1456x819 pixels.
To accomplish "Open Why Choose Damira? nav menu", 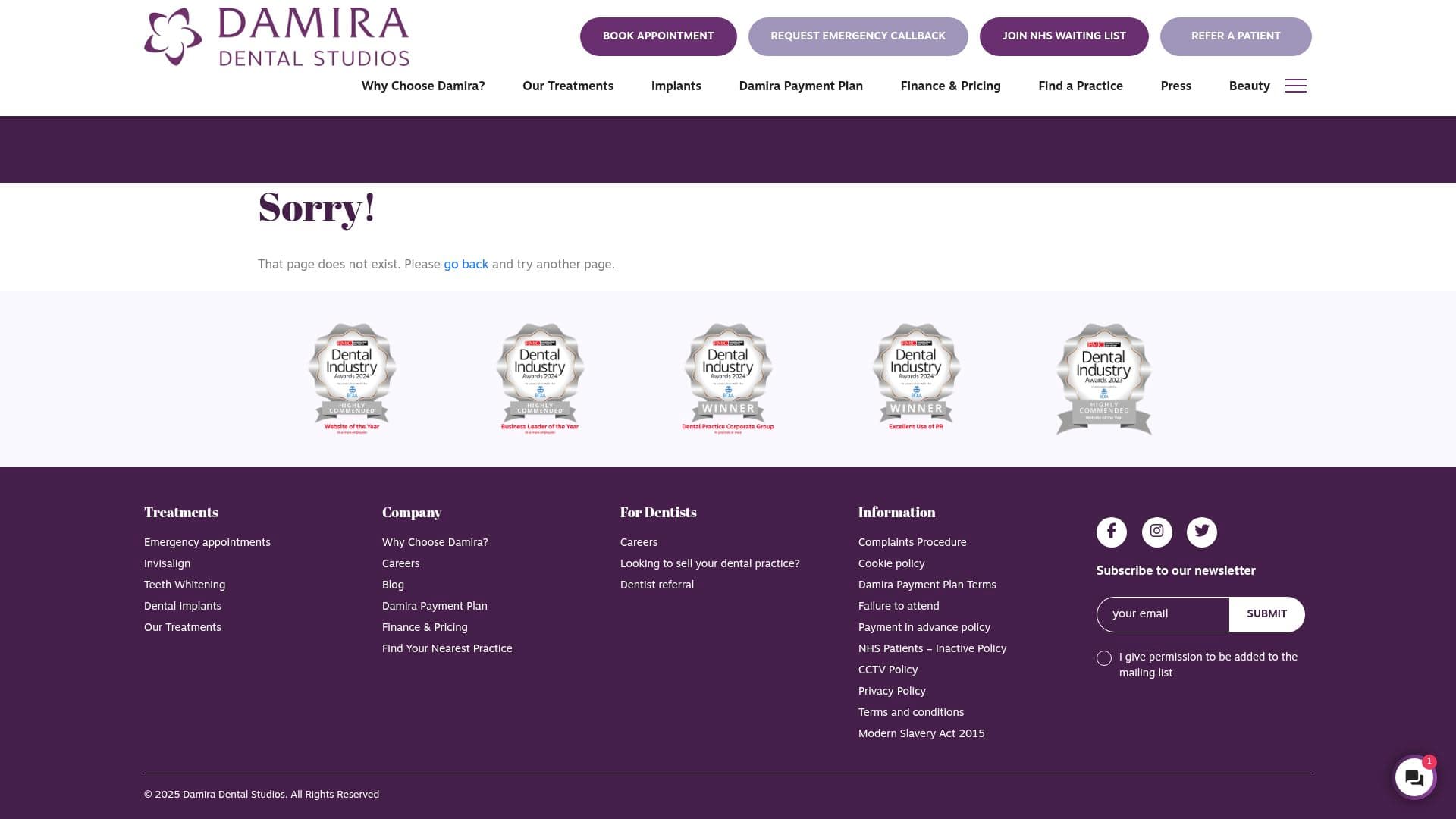I will point(423,86).
